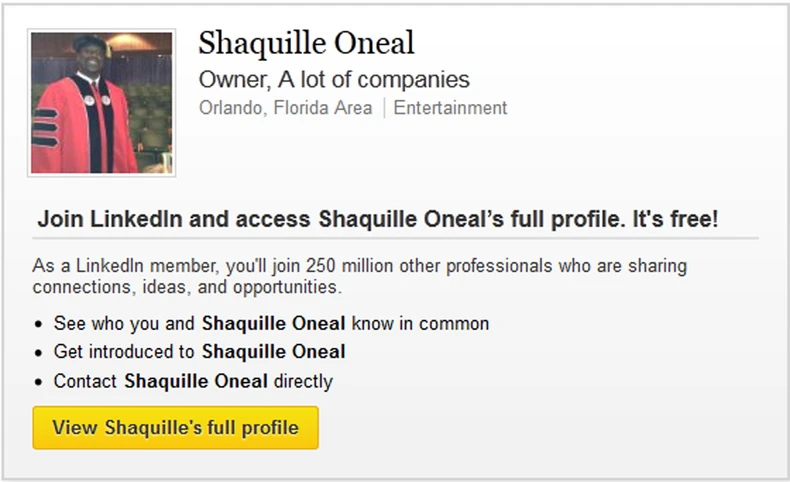Click bullet dot beside See who you
790x482 pixels.
[x=39, y=325]
